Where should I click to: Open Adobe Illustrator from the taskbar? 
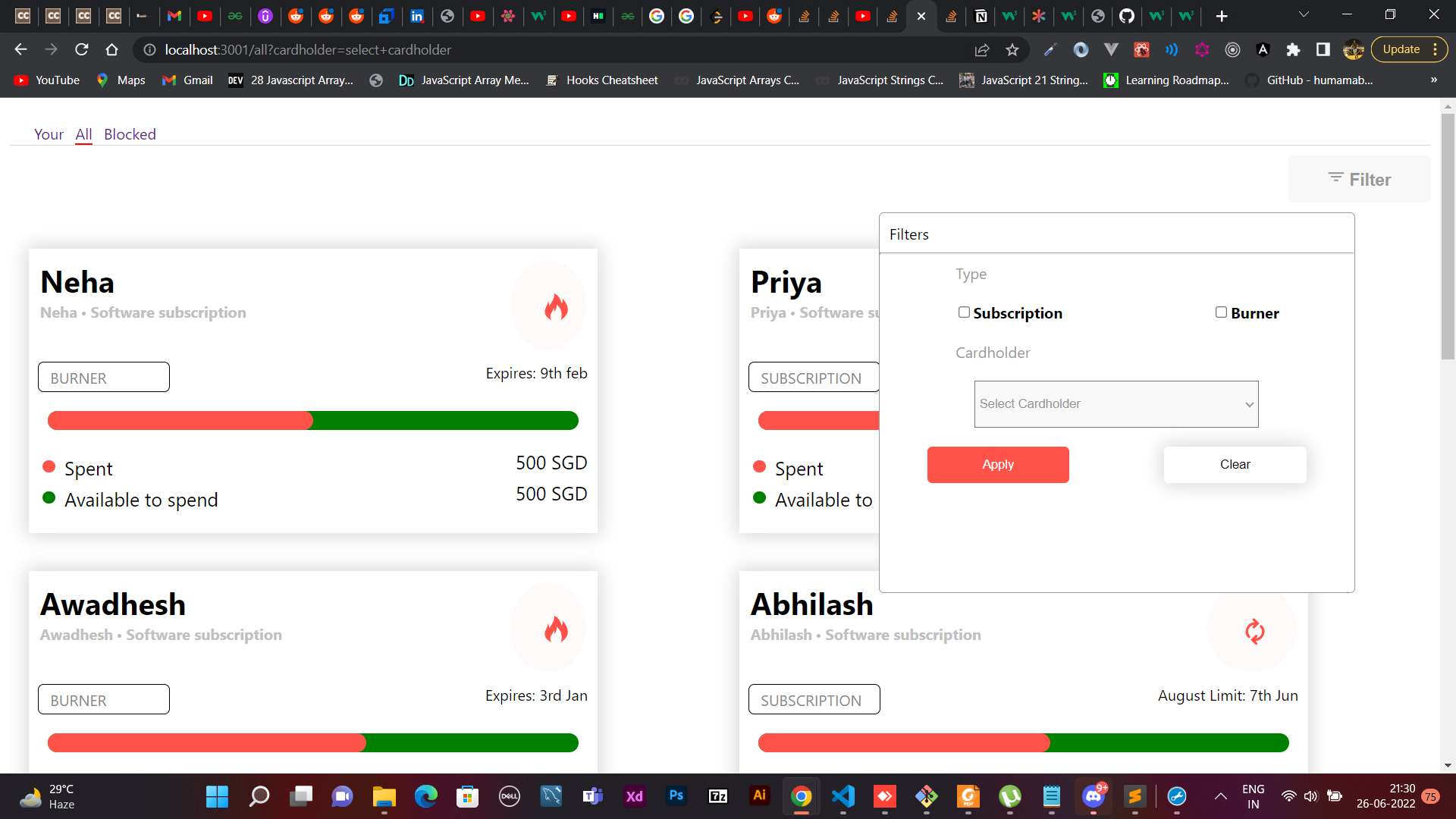pyautogui.click(x=760, y=796)
